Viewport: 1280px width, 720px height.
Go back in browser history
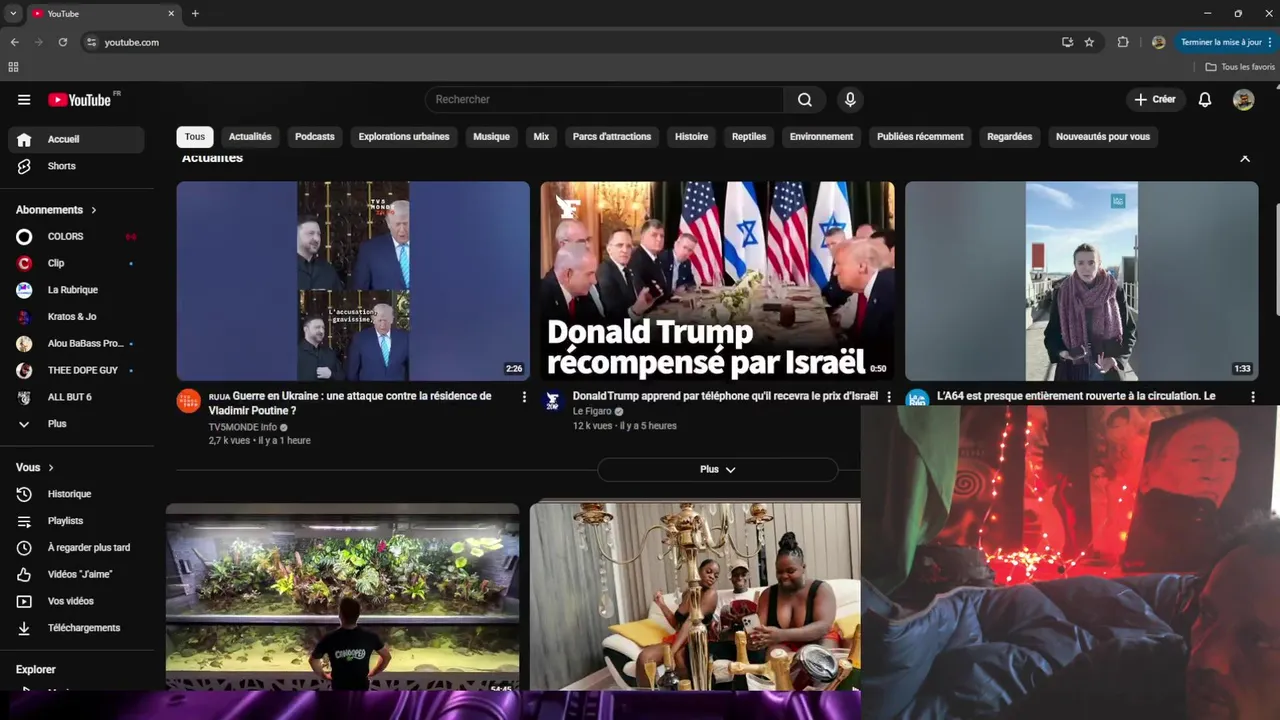click(14, 42)
